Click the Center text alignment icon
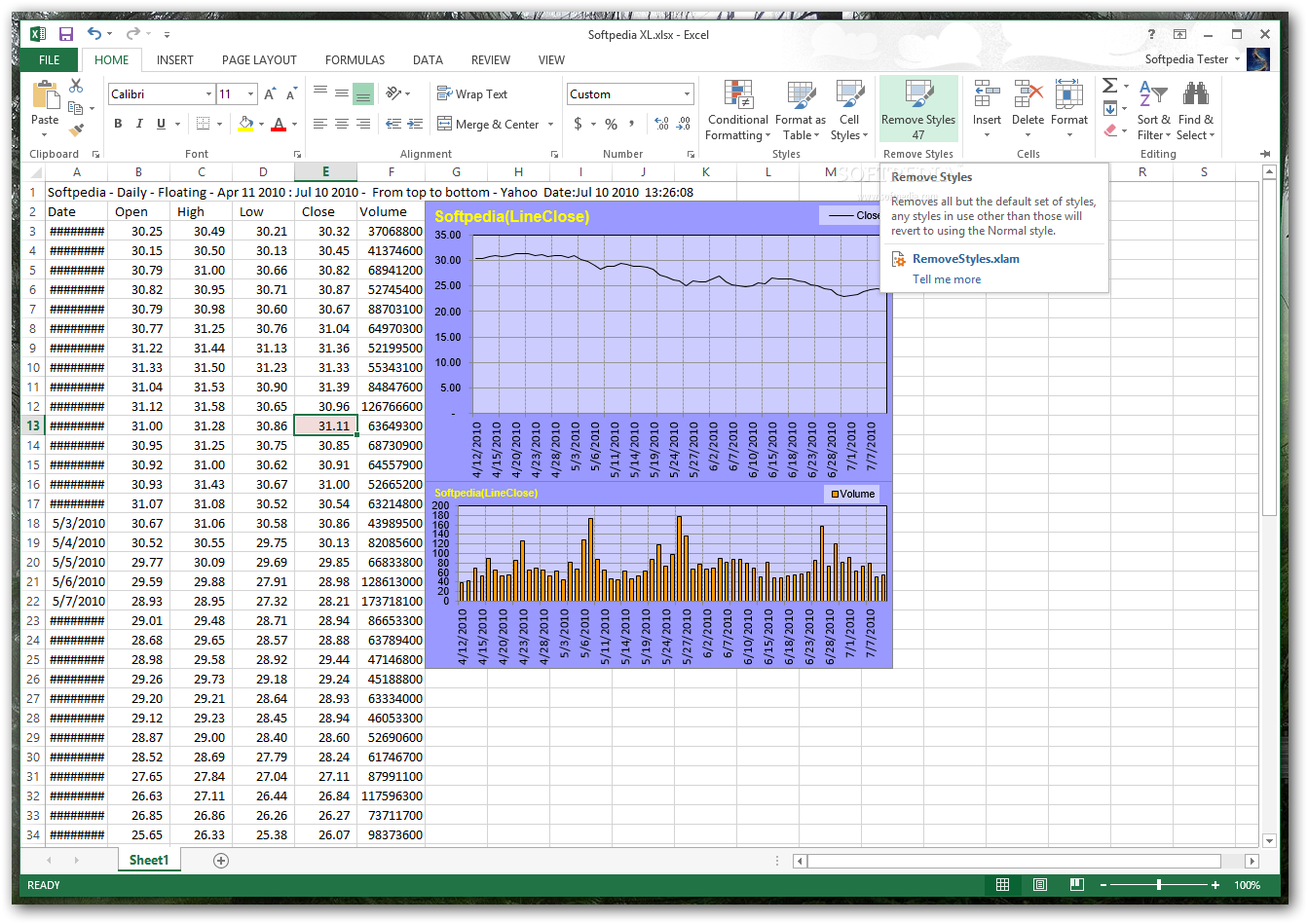 [x=342, y=124]
